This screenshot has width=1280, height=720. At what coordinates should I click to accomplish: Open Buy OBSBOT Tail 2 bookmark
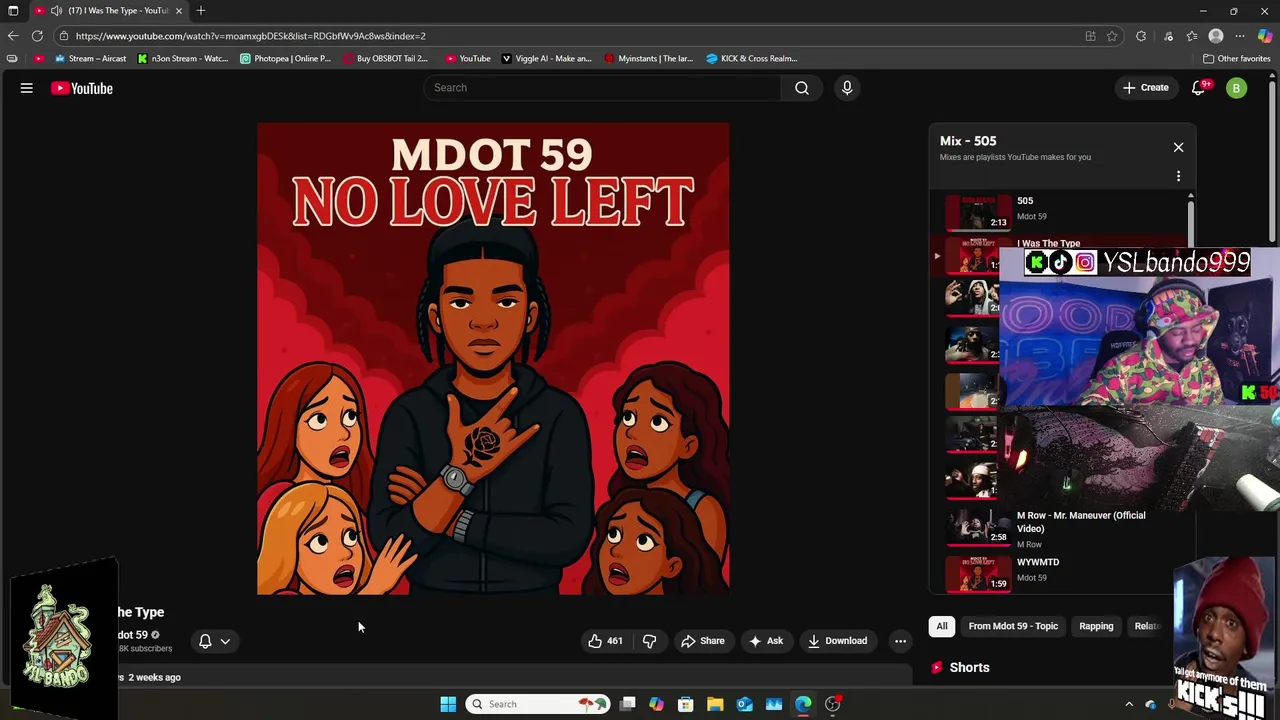click(385, 58)
